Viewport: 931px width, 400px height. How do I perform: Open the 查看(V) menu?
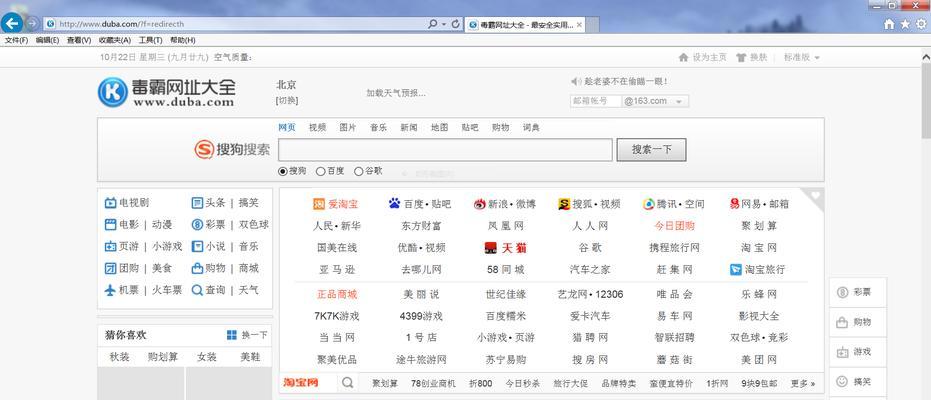pyautogui.click(x=79, y=40)
